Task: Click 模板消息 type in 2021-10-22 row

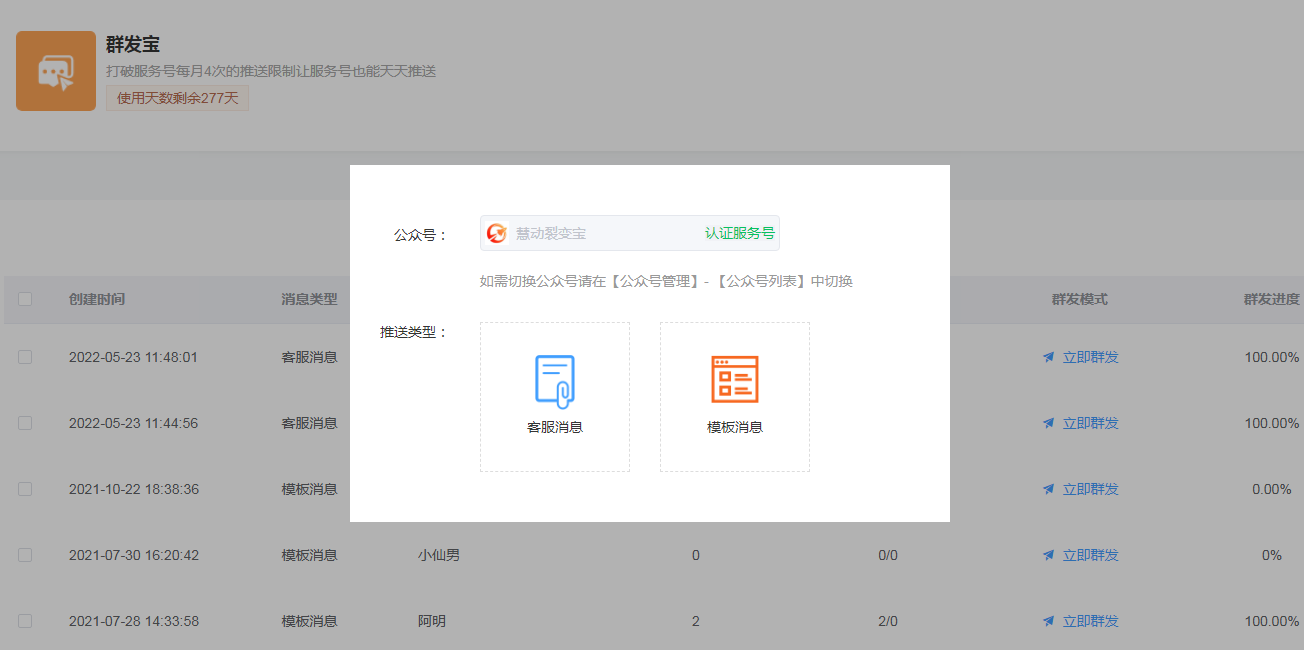Action: click(309, 489)
